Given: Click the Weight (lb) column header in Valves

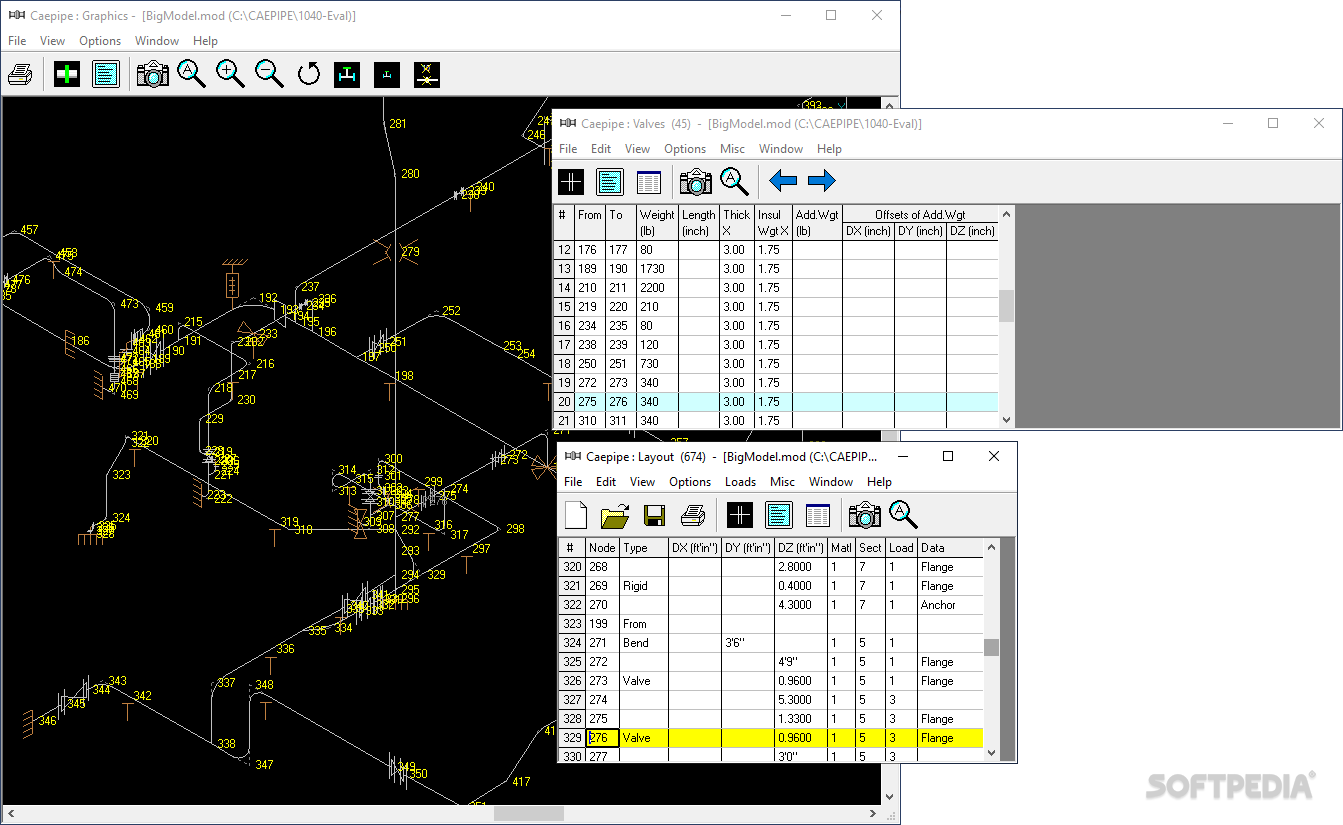Looking at the screenshot, I should (x=658, y=223).
